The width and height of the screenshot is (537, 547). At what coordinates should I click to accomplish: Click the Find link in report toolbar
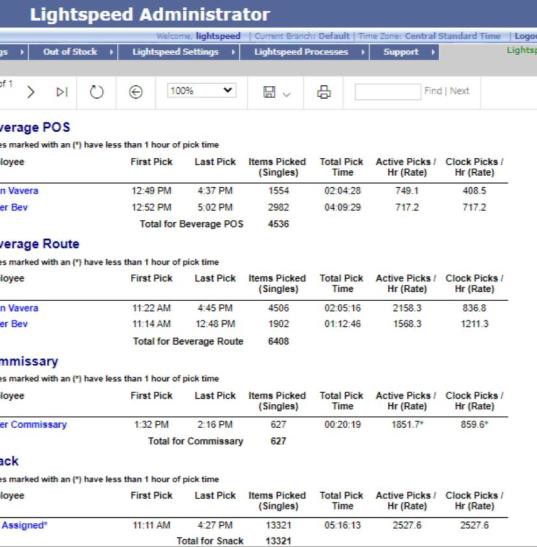click(x=433, y=91)
